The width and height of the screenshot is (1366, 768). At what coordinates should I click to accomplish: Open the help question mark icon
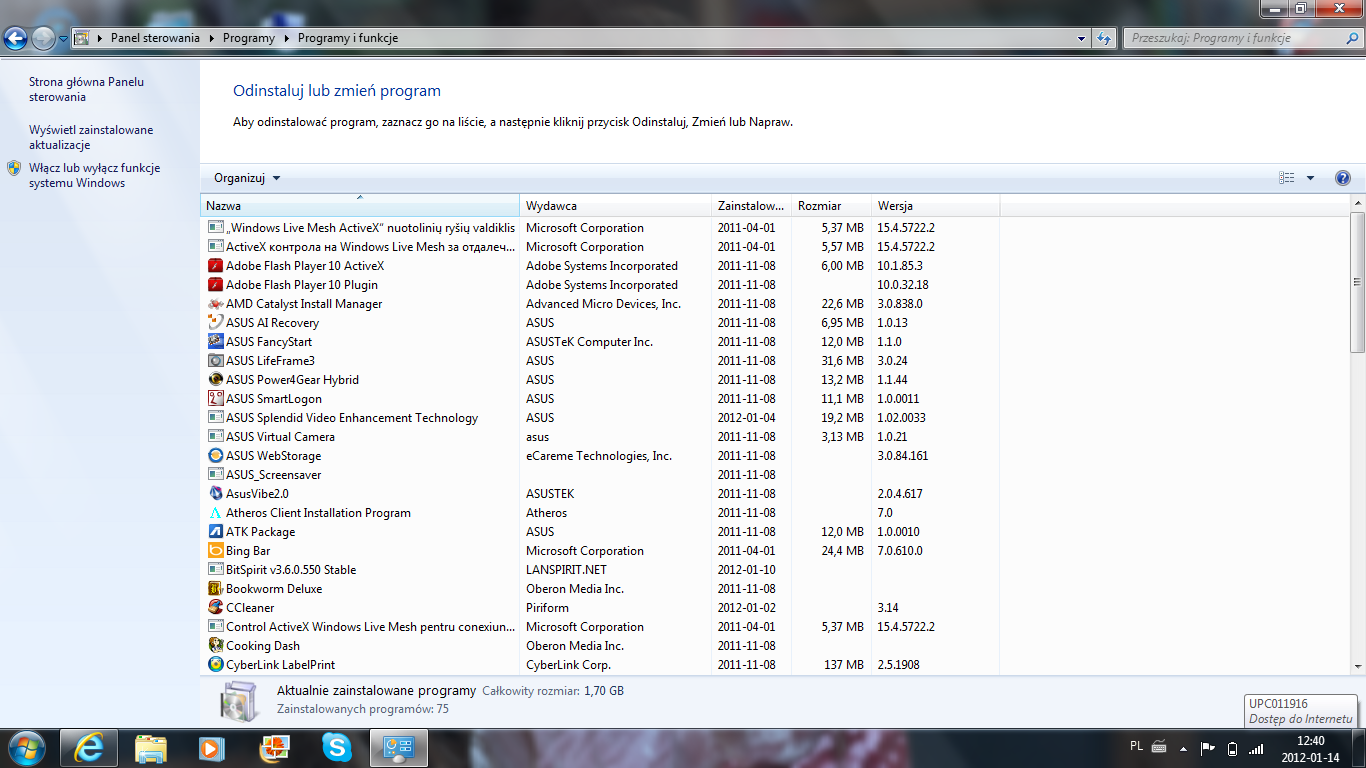pos(1343,178)
